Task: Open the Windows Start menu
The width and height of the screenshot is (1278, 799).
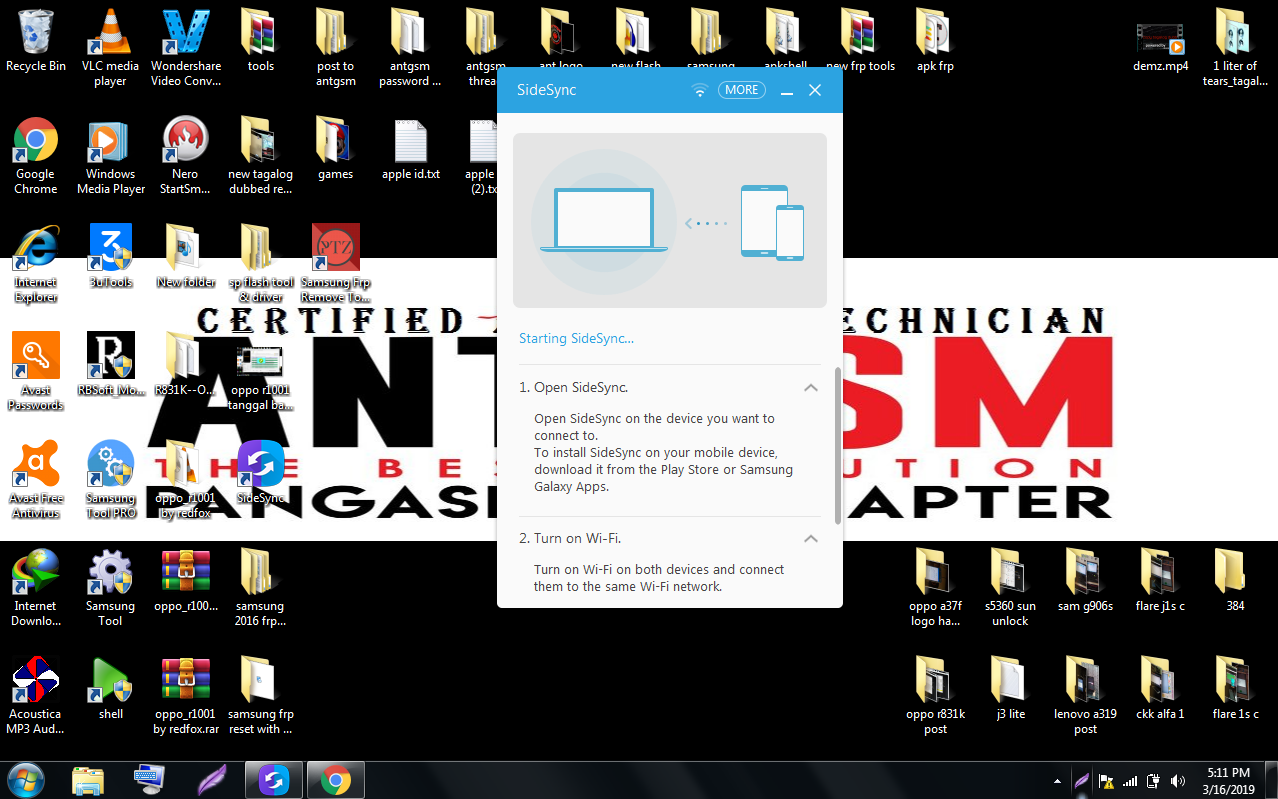Action: pos(25,779)
